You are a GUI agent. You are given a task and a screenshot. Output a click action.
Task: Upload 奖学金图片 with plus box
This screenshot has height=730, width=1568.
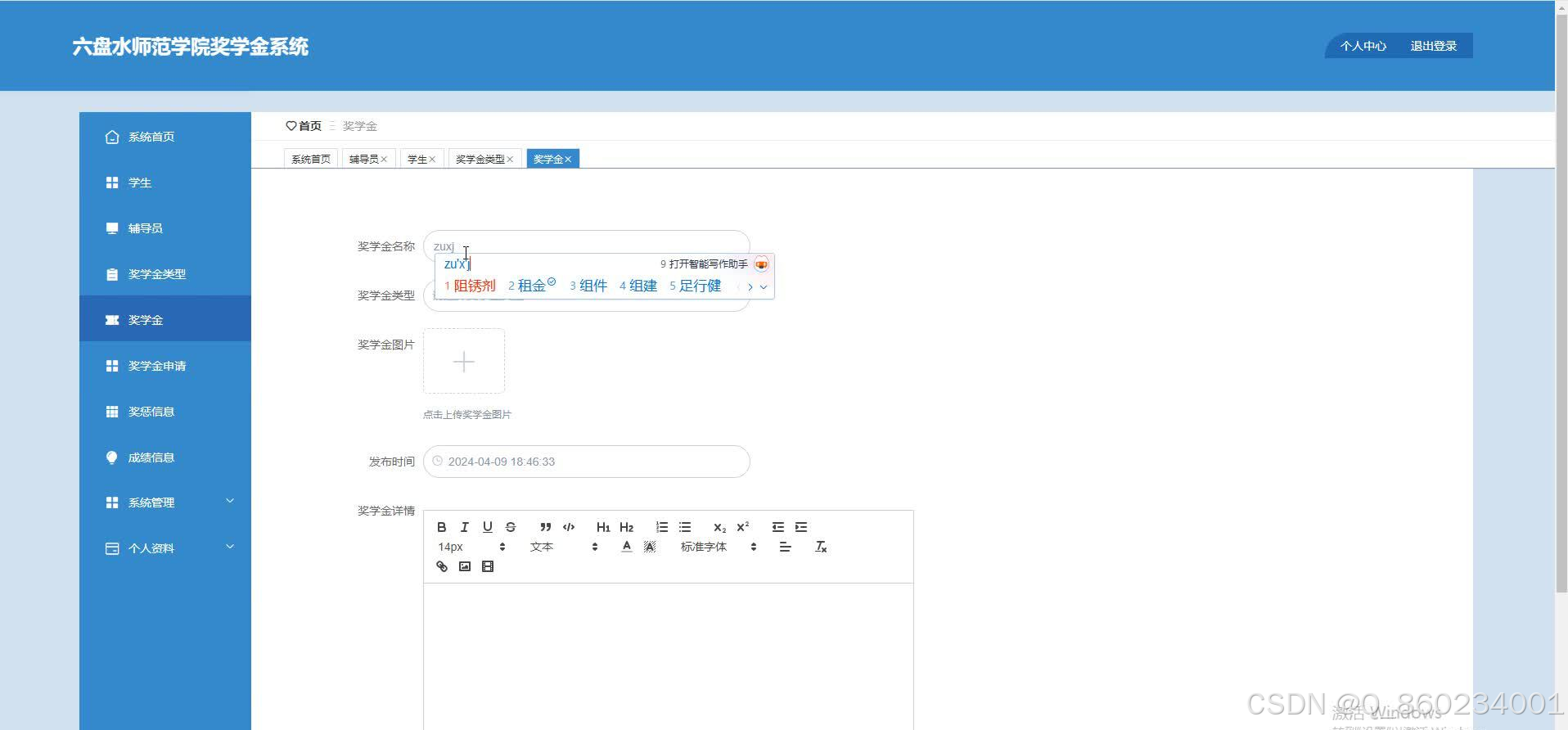[x=464, y=361]
